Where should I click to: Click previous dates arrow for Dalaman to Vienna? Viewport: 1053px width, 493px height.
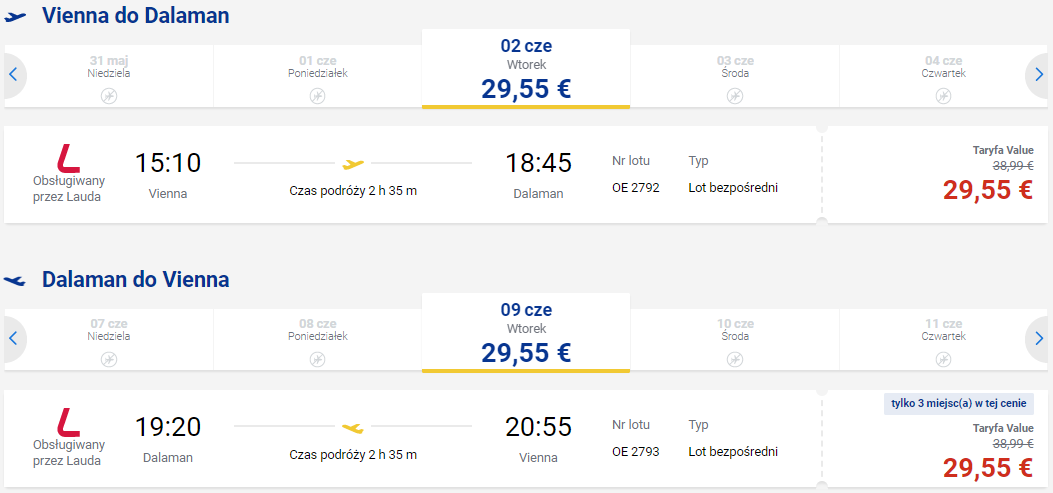click(13, 339)
